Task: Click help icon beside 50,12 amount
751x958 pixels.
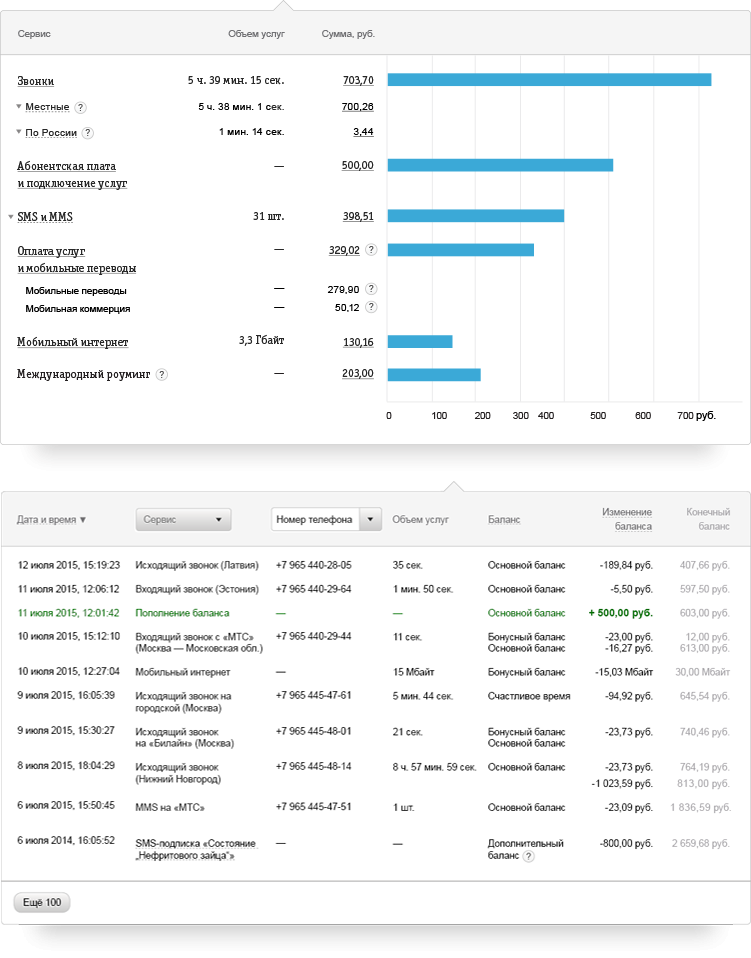Action: (x=371, y=308)
